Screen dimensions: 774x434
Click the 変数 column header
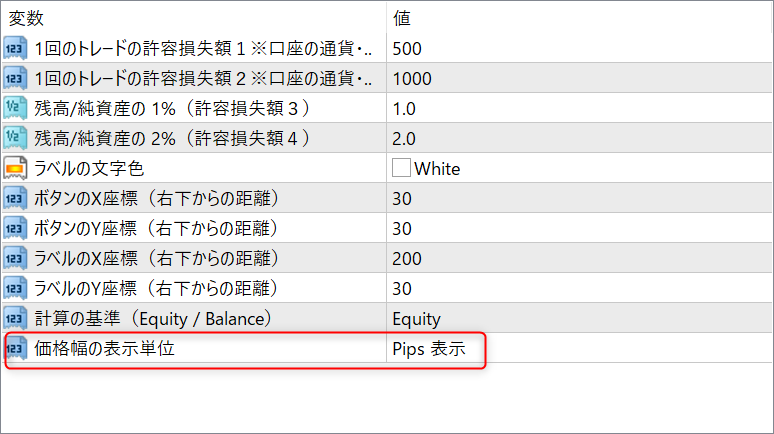point(27,18)
